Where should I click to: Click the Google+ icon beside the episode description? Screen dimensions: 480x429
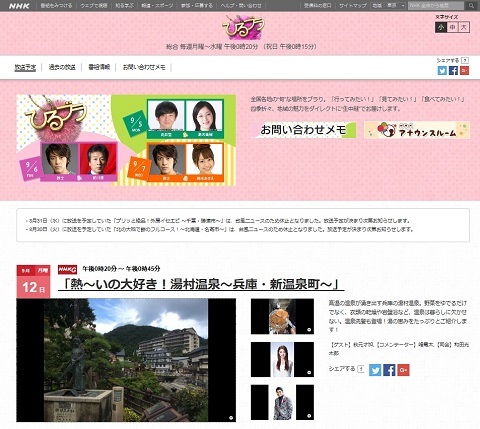point(403,370)
